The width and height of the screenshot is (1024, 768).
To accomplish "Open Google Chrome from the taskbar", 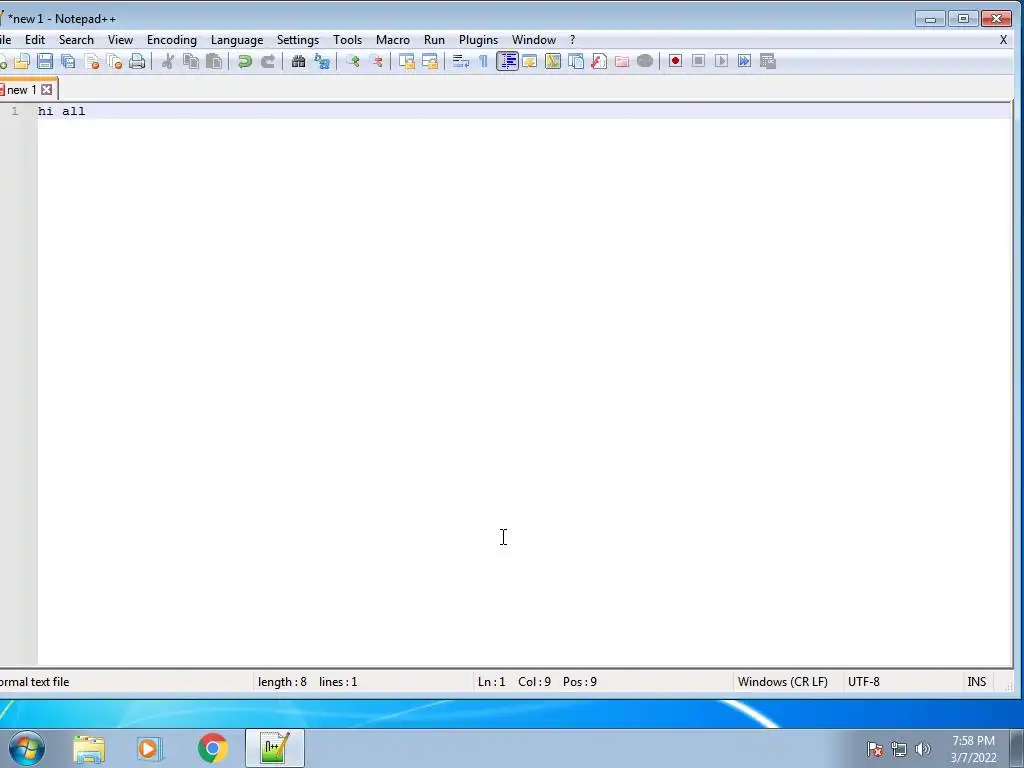I will (212, 748).
